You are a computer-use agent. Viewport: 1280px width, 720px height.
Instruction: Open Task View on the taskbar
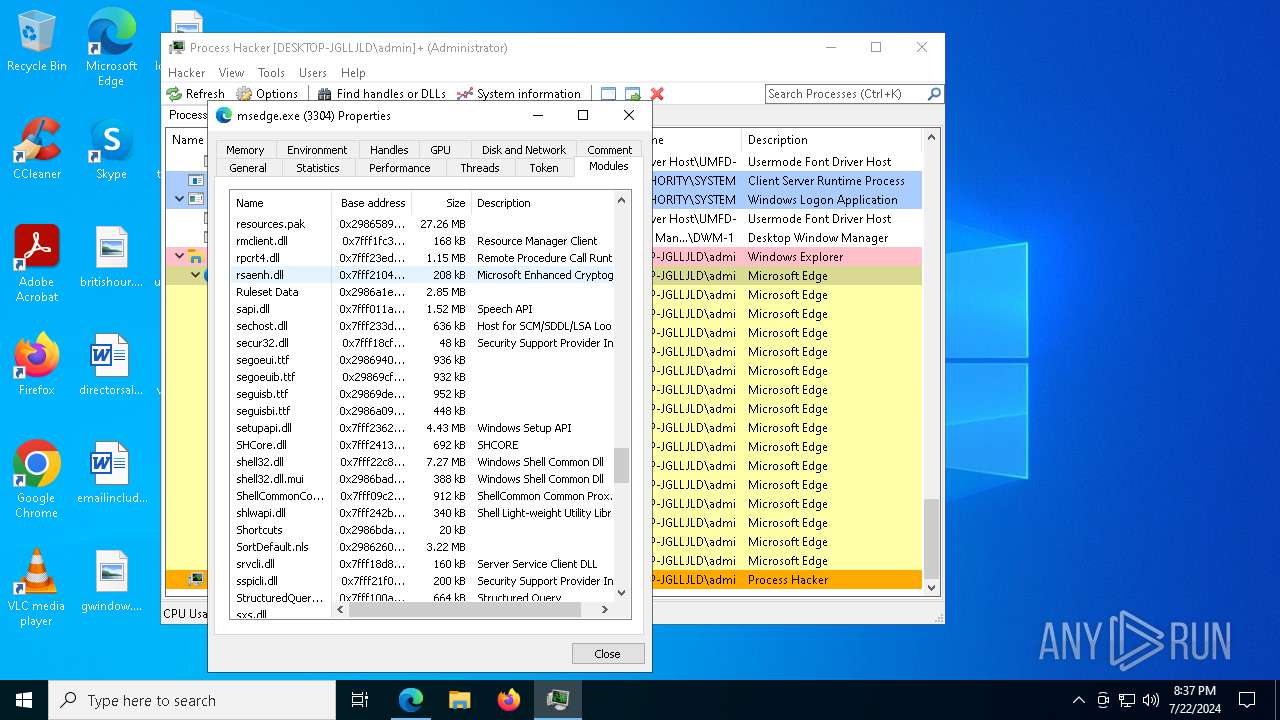click(x=361, y=700)
